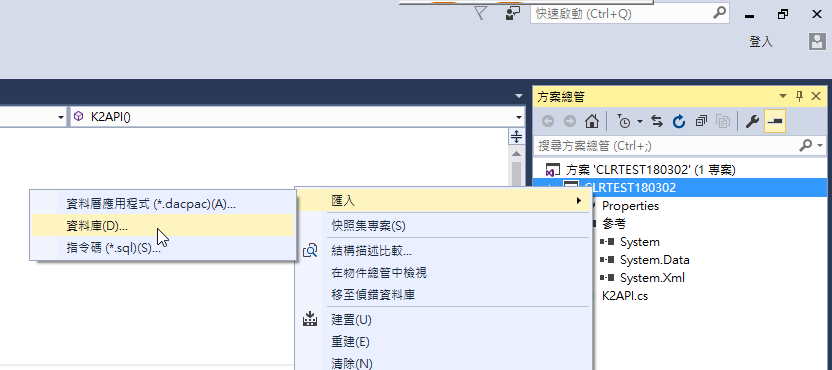Click the notifications flag filter icon
832x370 pixels.
click(480, 13)
